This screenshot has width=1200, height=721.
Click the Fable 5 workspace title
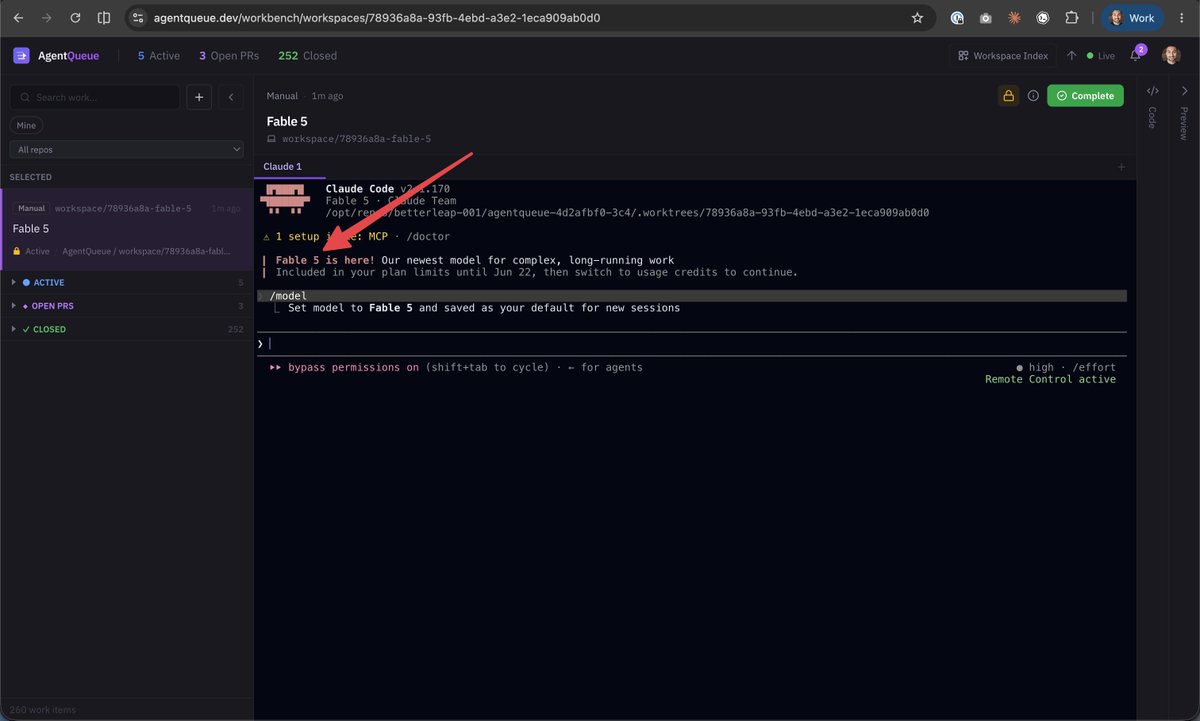click(287, 121)
